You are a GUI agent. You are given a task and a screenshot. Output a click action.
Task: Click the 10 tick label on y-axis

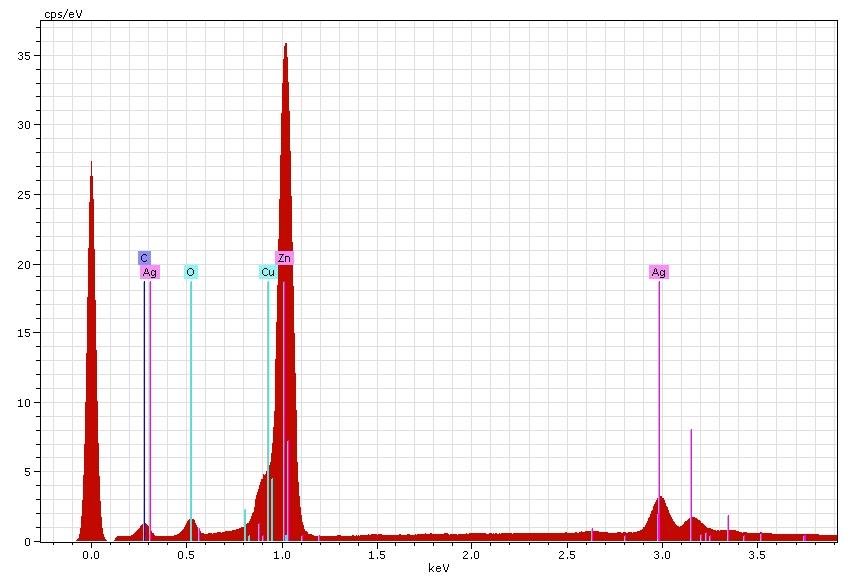[x=27, y=403]
